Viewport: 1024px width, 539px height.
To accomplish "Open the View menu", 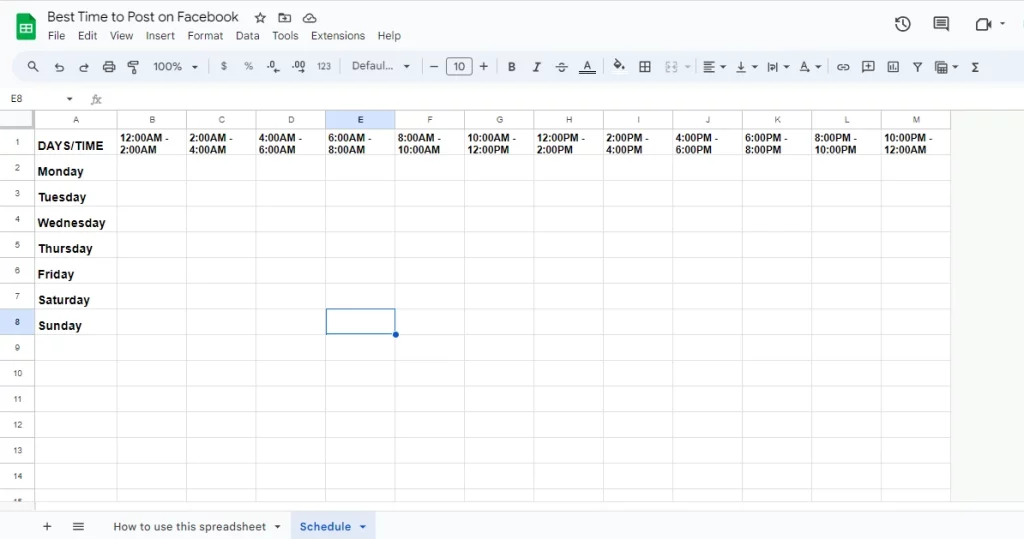I will tap(121, 36).
